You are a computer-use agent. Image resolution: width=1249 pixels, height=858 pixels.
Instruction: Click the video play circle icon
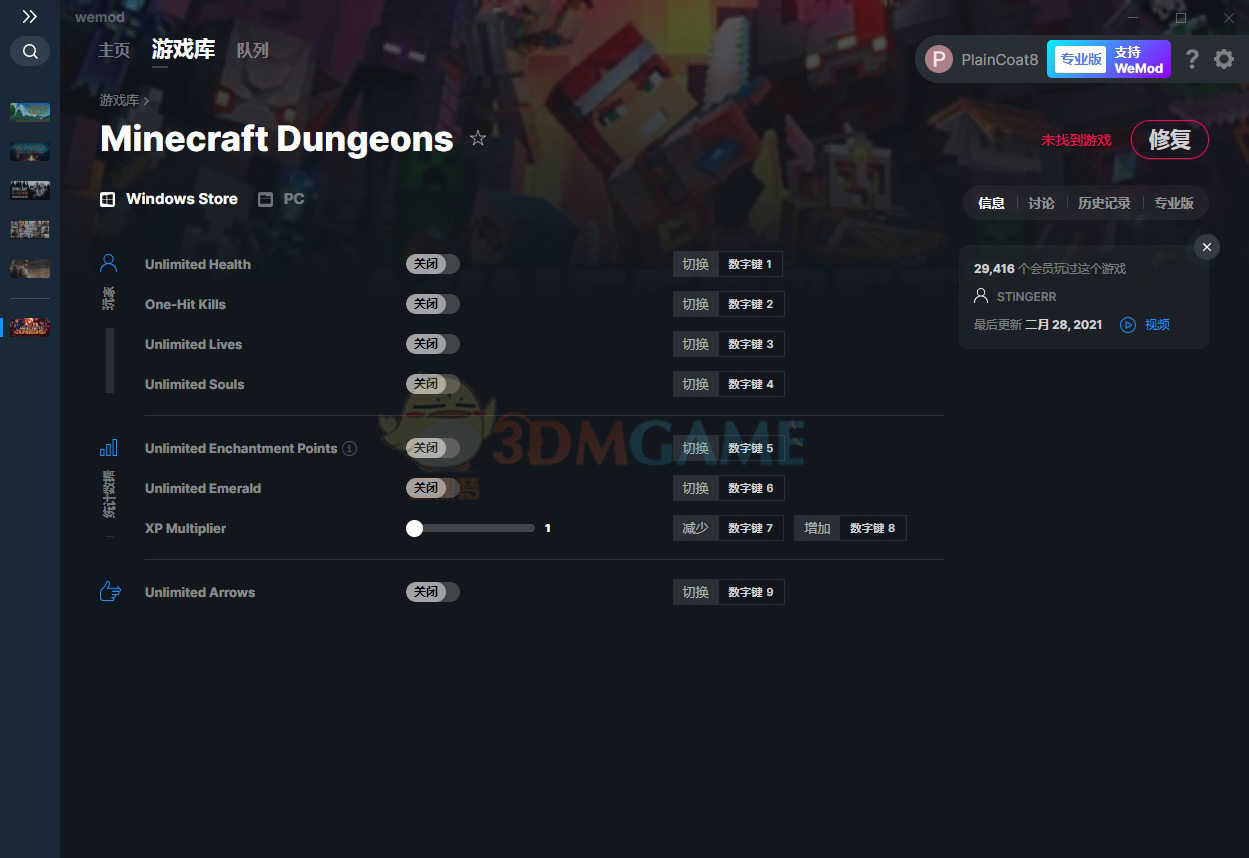1128,325
